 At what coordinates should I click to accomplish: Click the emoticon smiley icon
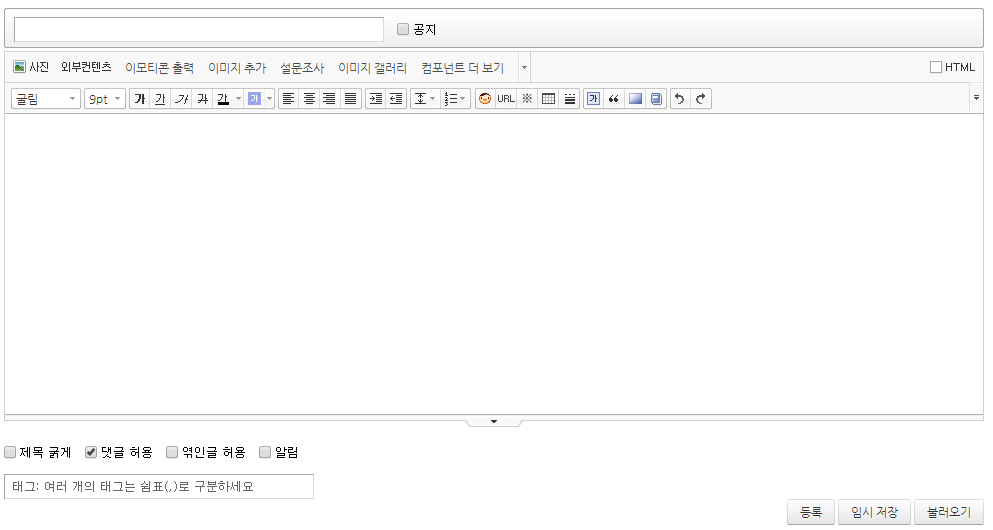click(485, 99)
